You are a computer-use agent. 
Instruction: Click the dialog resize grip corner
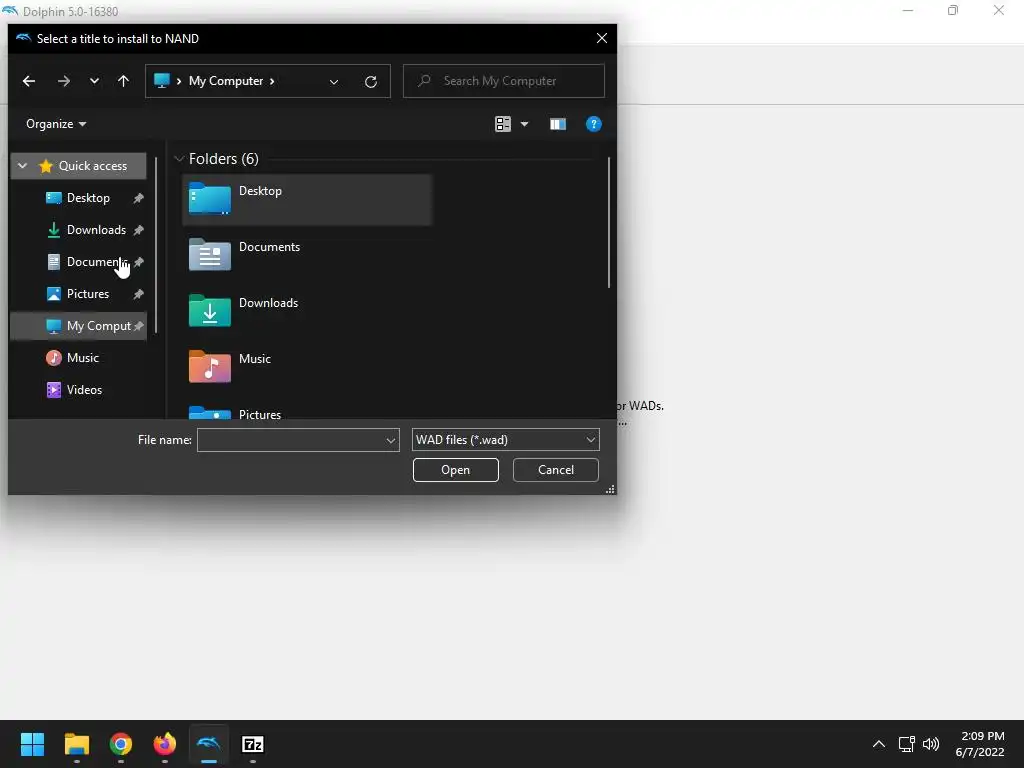(611, 489)
